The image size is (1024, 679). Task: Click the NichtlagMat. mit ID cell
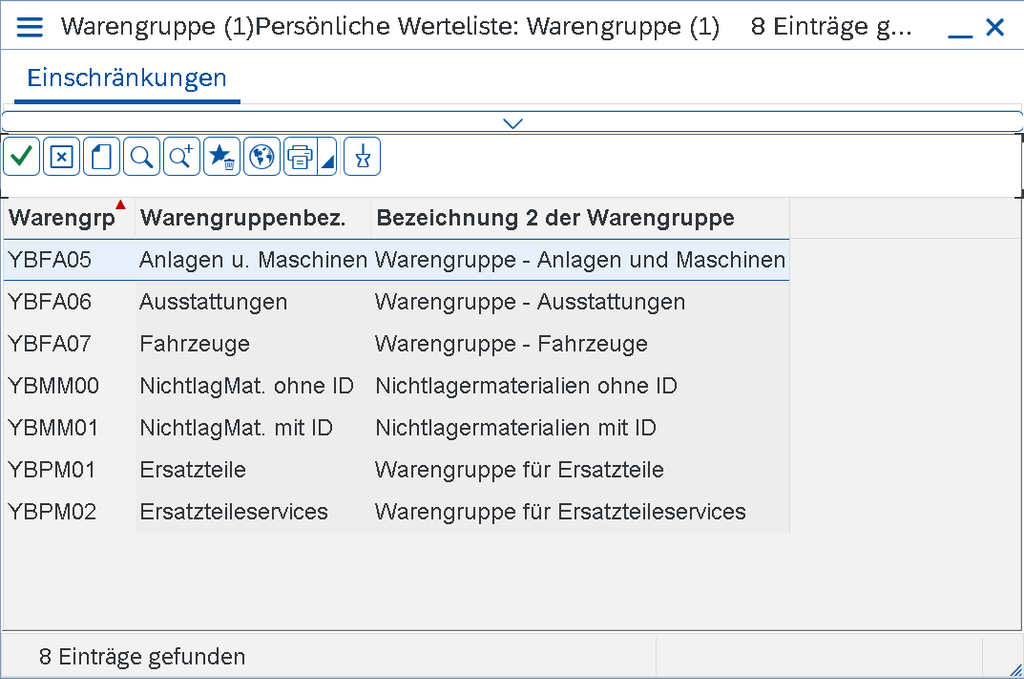pyautogui.click(x=253, y=428)
